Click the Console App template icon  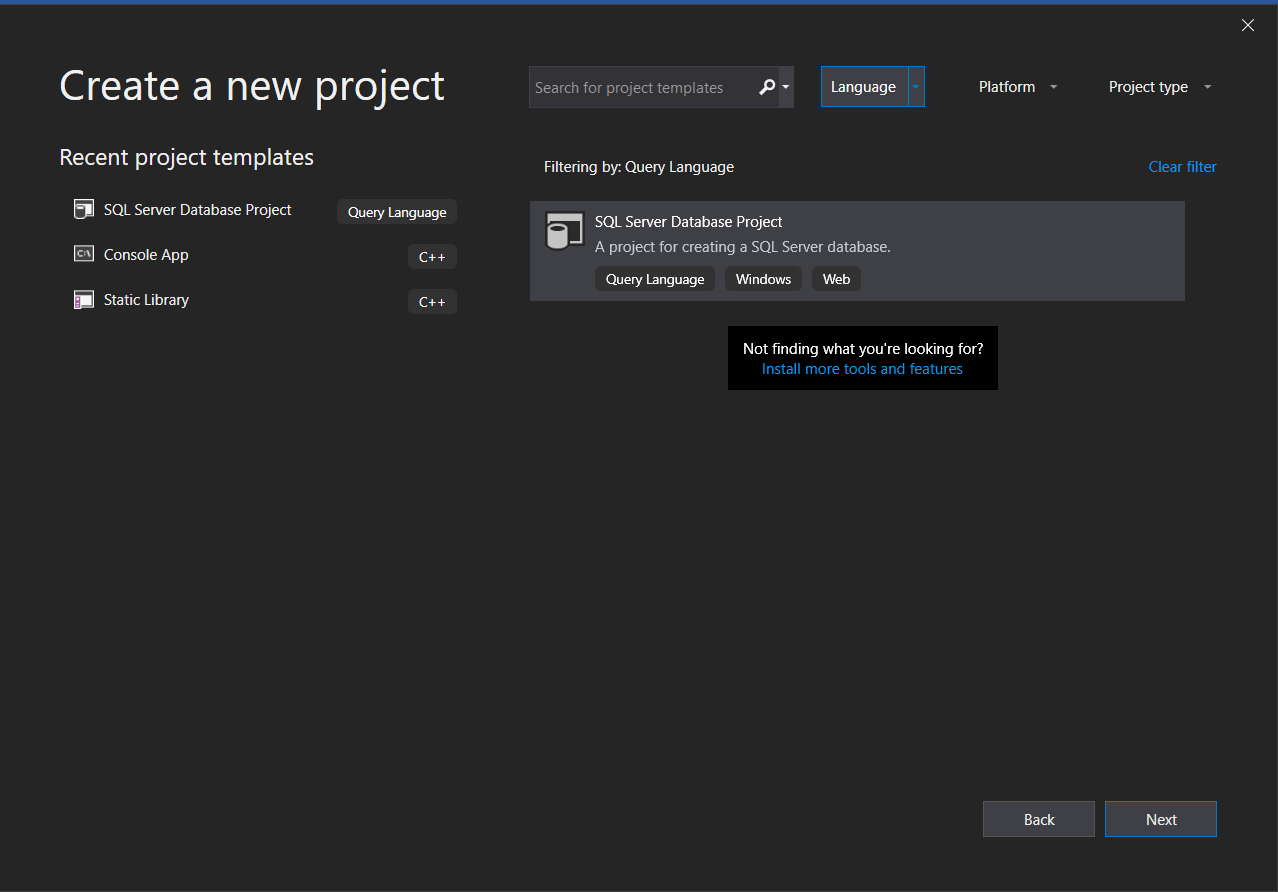pyautogui.click(x=84, y=255)
